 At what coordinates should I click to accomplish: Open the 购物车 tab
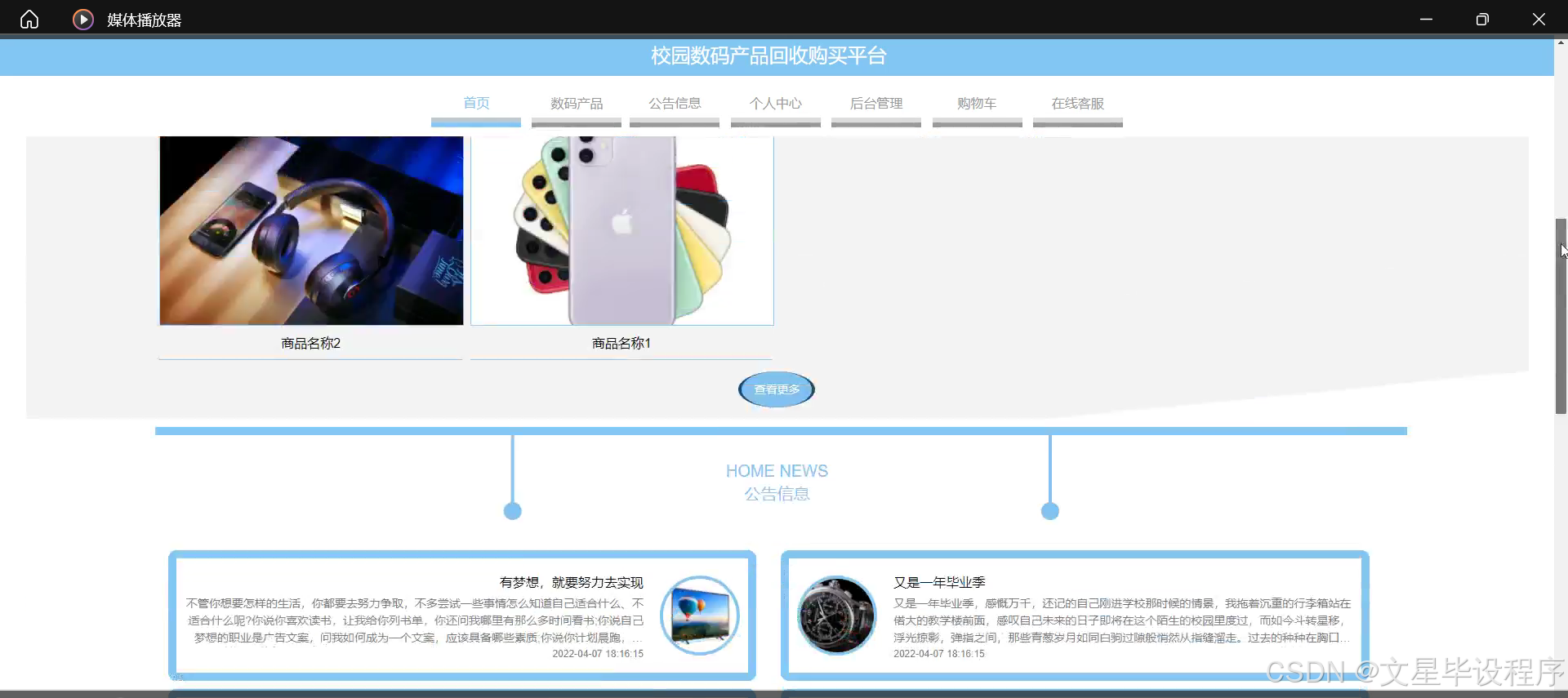(978, 103)
